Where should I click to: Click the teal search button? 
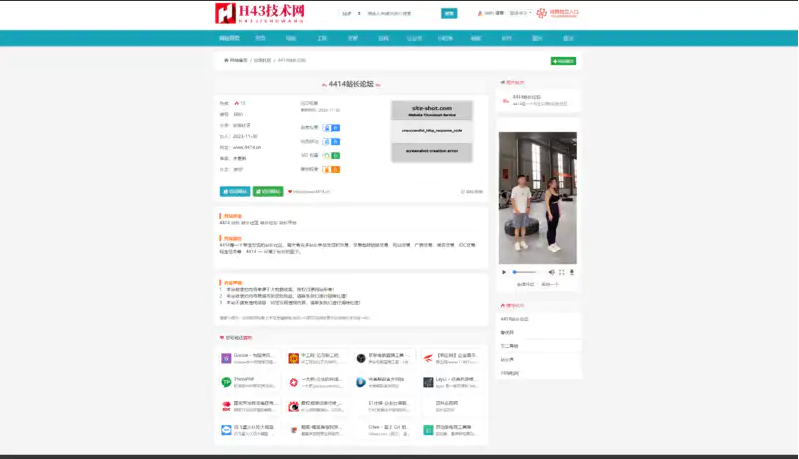click(x=449, y=14)
